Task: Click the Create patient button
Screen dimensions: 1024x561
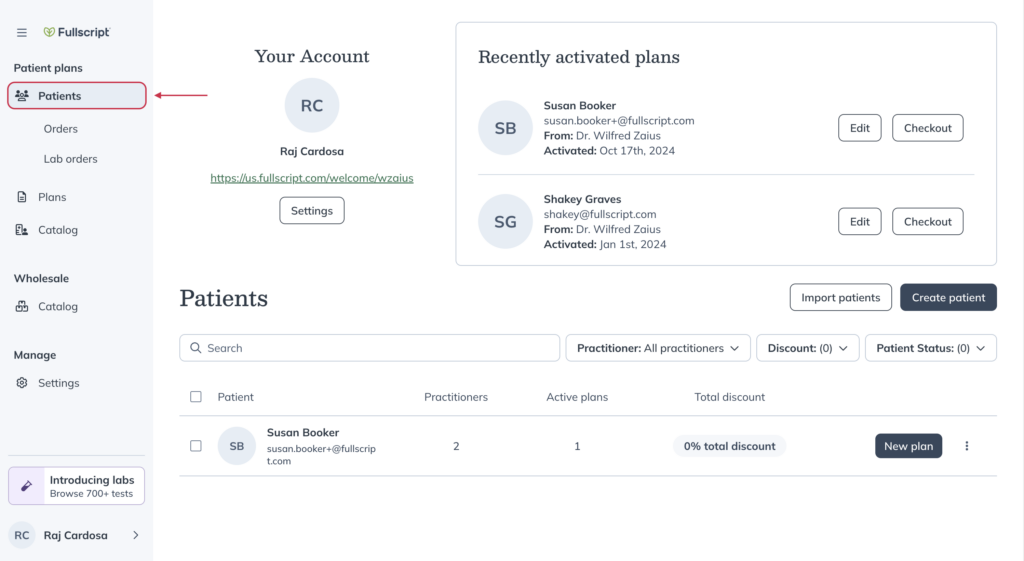Action: pos(948,297)
